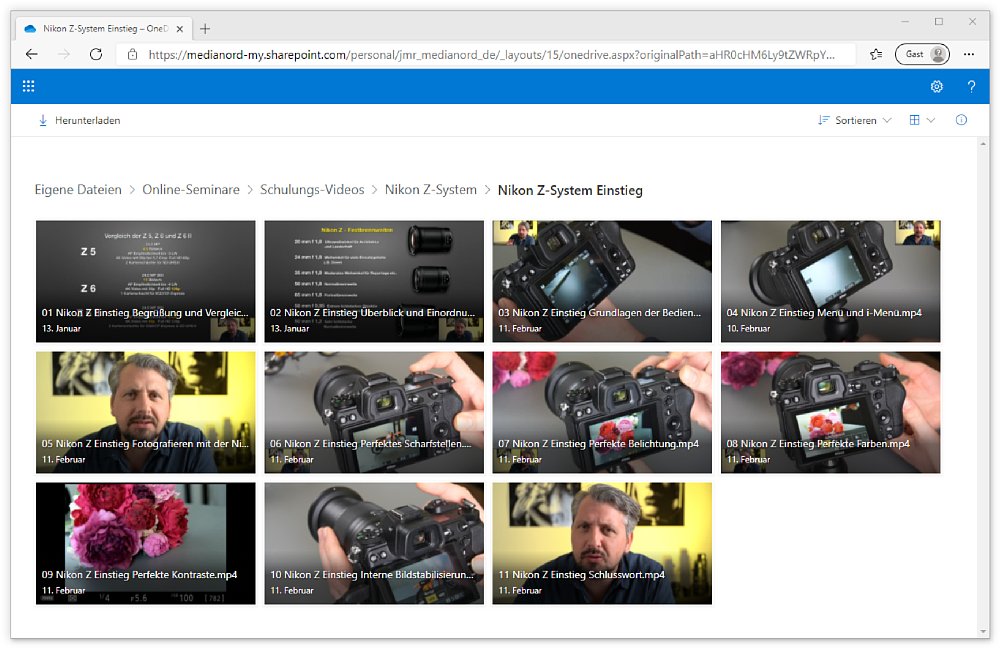Screen dimensions: 1000x649
Task: Open video 09 Perfekte Kontraste
Action: (x=145, y=543)
